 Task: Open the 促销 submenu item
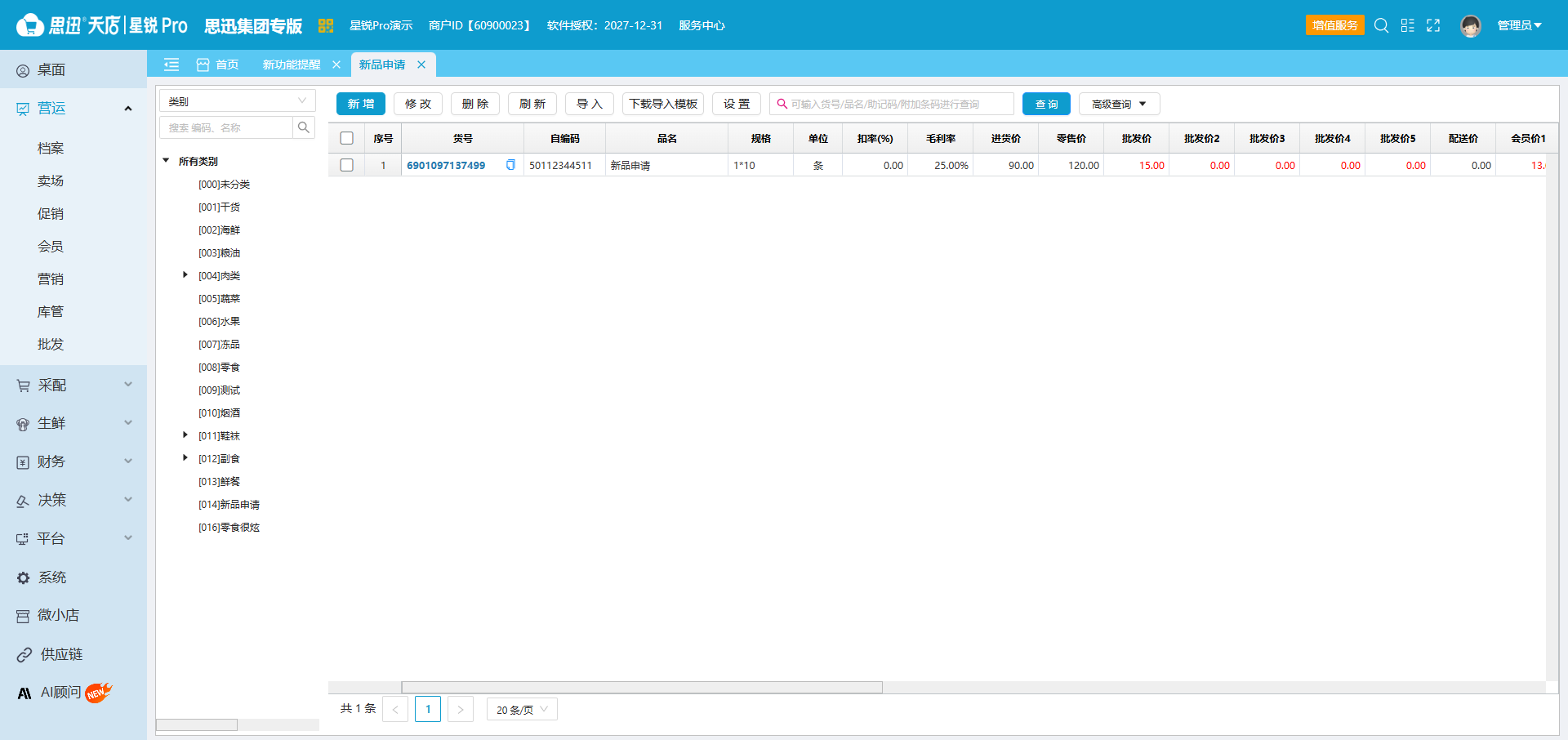51,214
